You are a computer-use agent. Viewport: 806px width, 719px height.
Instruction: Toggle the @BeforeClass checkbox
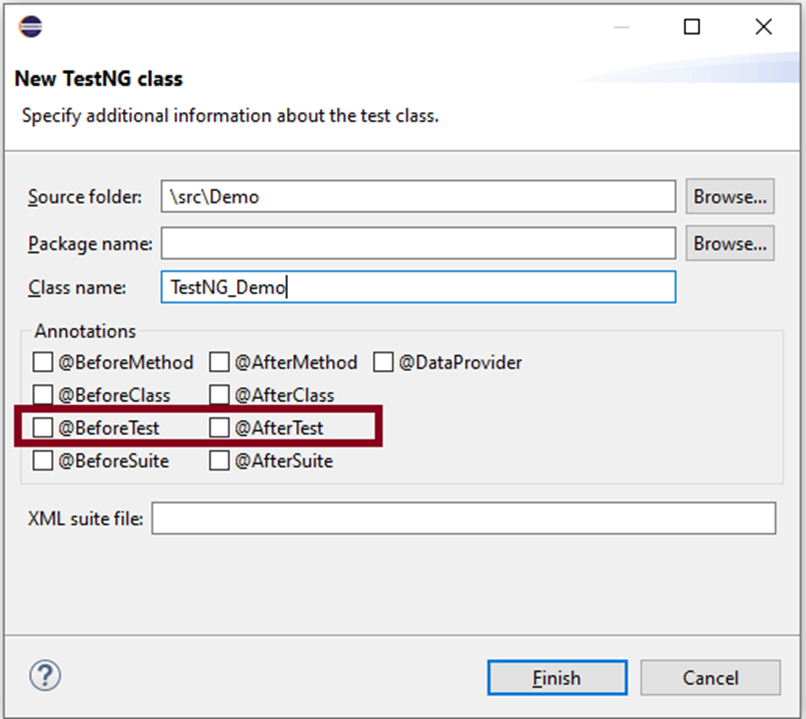coord(43,395)
